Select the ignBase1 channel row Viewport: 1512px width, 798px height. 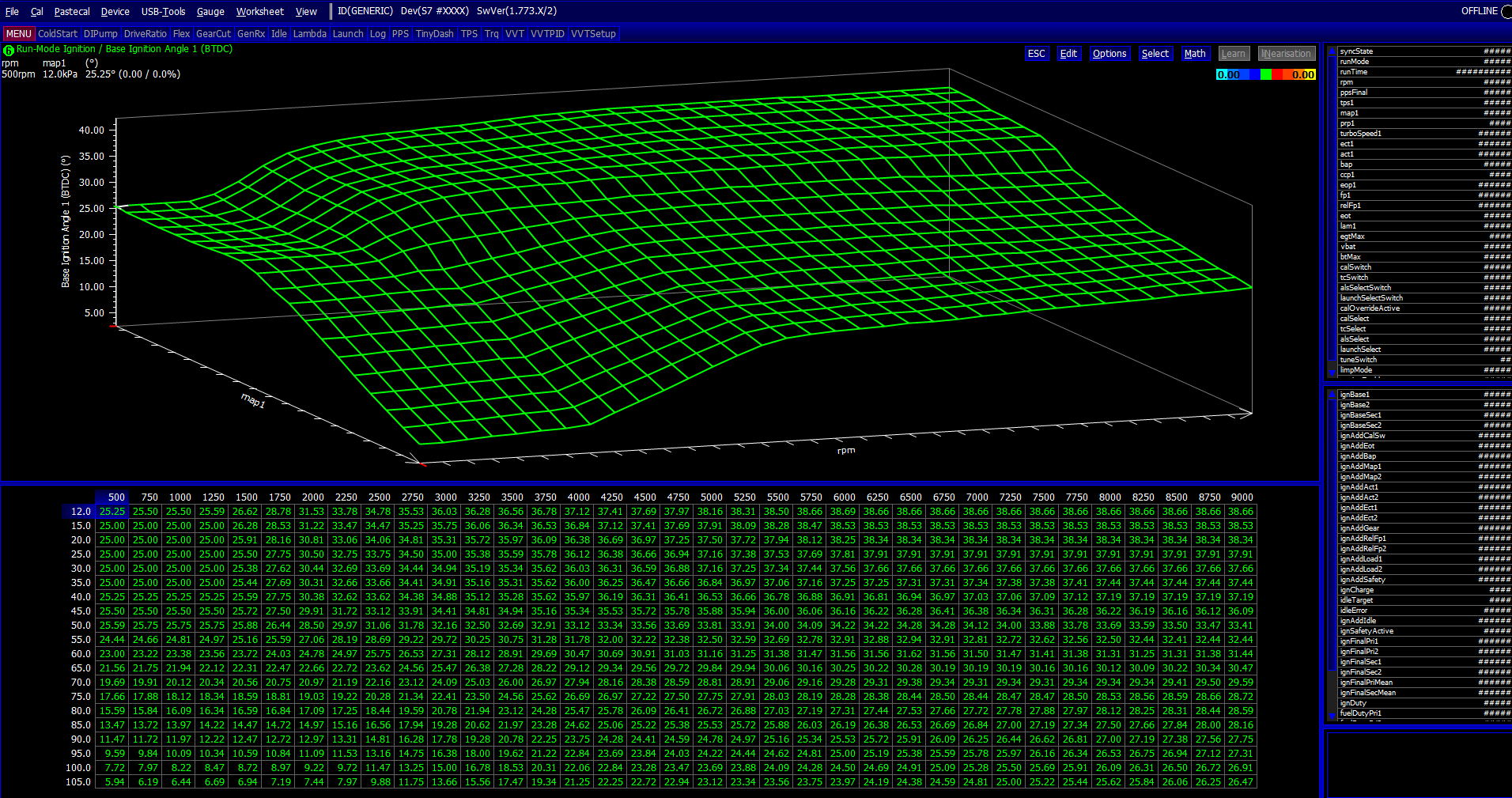point(1424,395)
